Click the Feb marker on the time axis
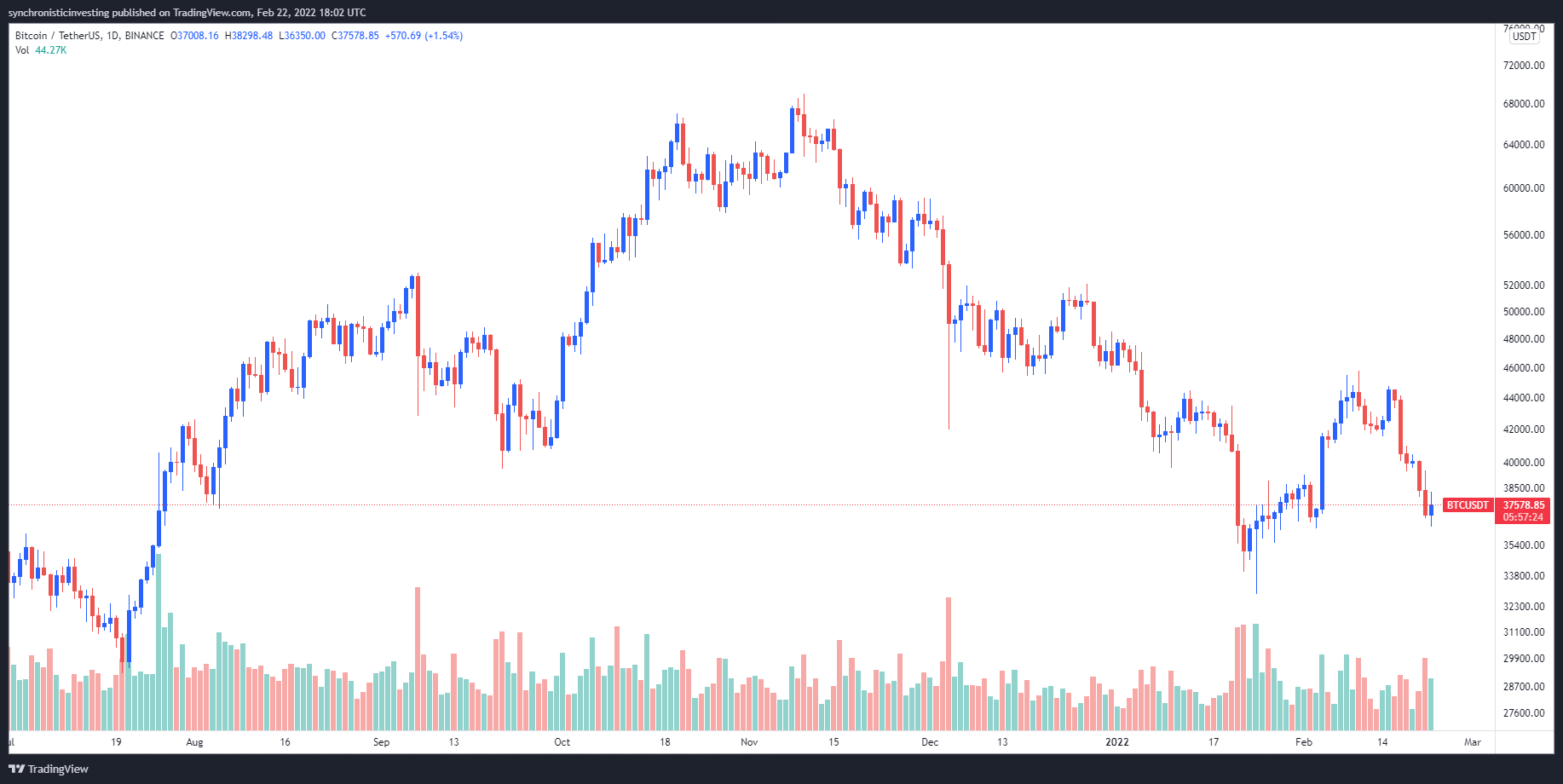 [x=1304, y=742]
